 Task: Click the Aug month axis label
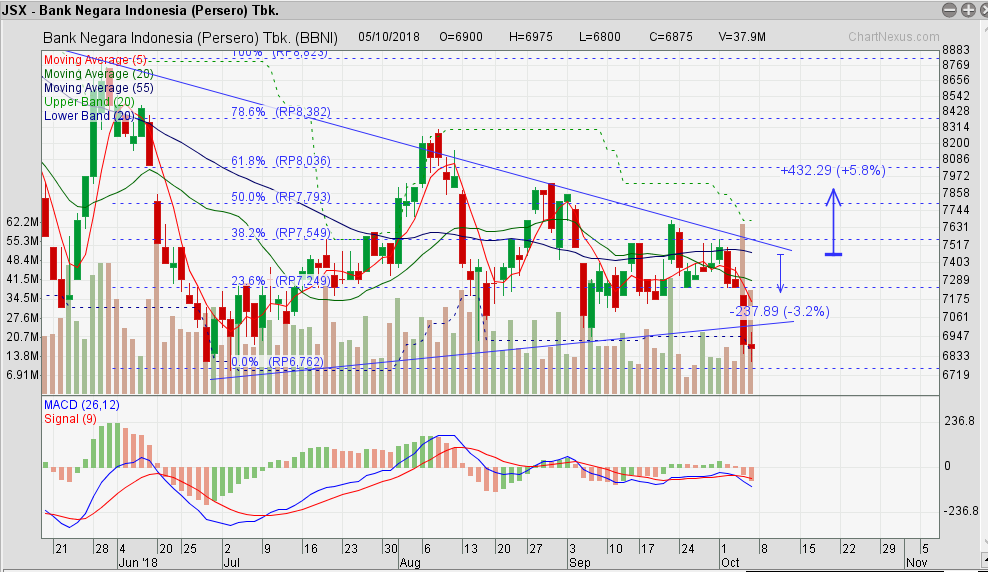click(x=410, y=563)
